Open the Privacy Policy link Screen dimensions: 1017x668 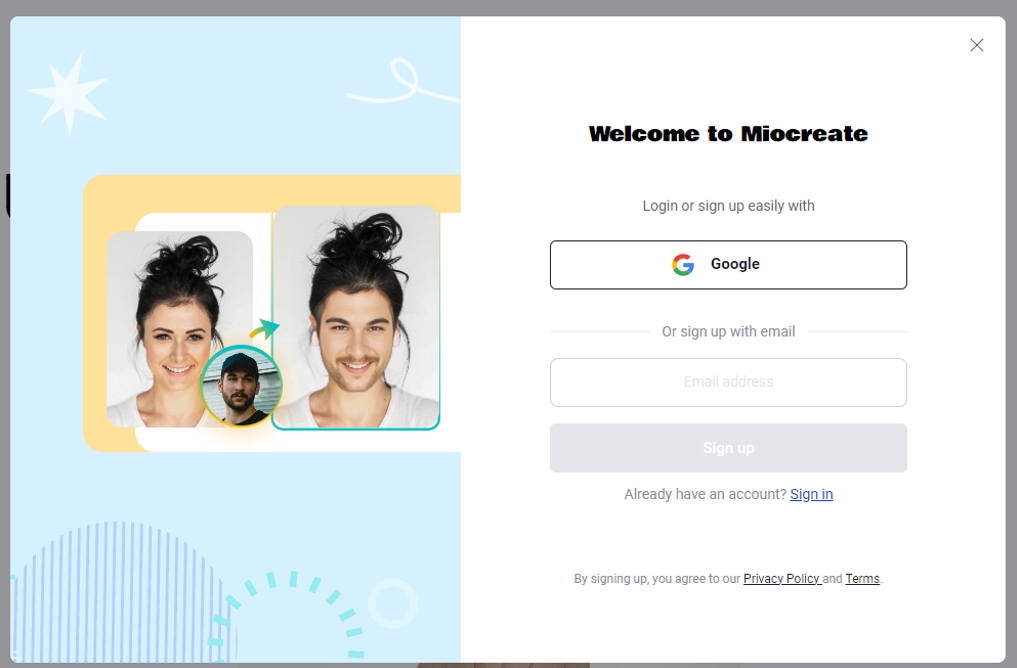click(x=782, y=579)
